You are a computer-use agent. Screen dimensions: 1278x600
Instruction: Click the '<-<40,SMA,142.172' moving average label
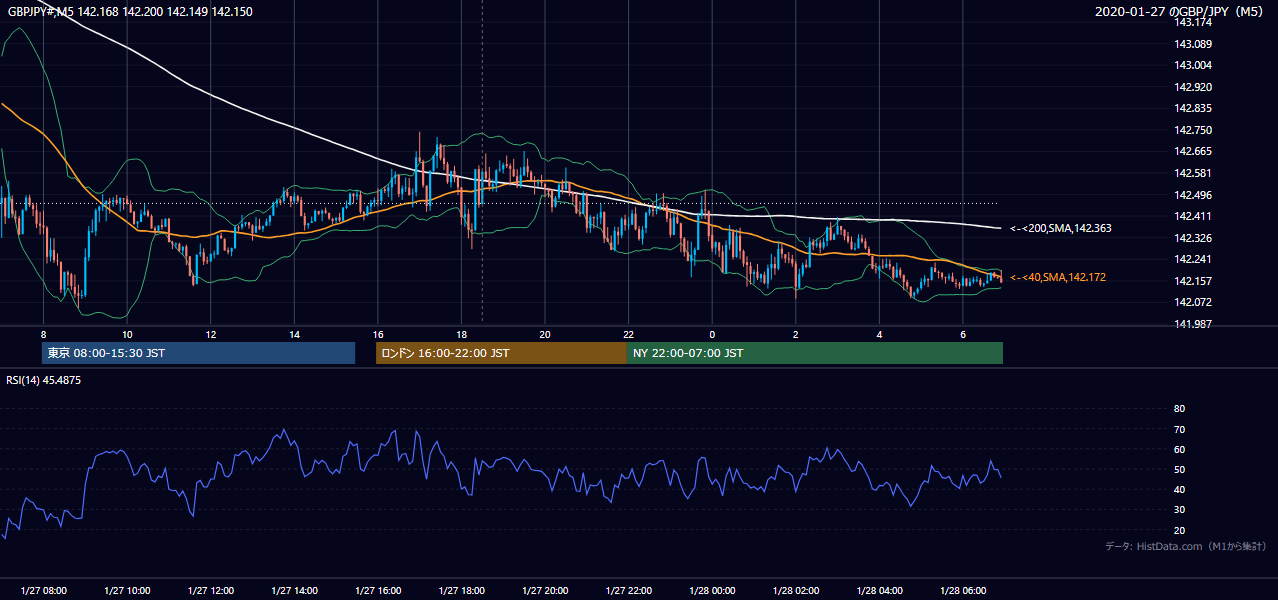(1058, 277)
